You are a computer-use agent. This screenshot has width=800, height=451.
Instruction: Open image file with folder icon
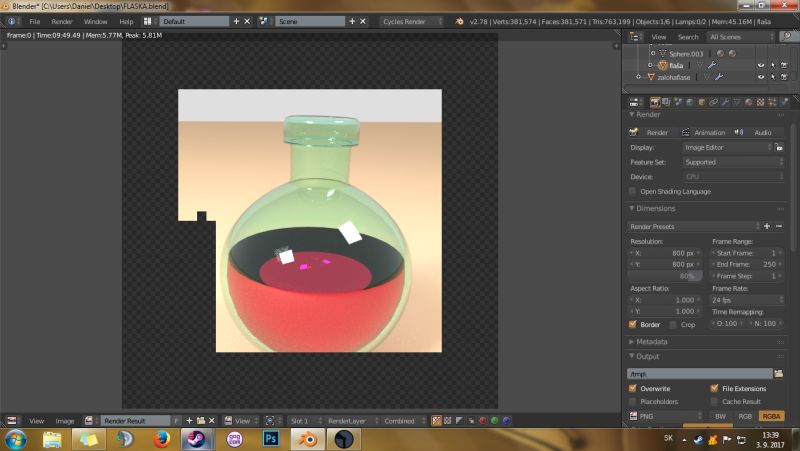(x=201, y=421)
